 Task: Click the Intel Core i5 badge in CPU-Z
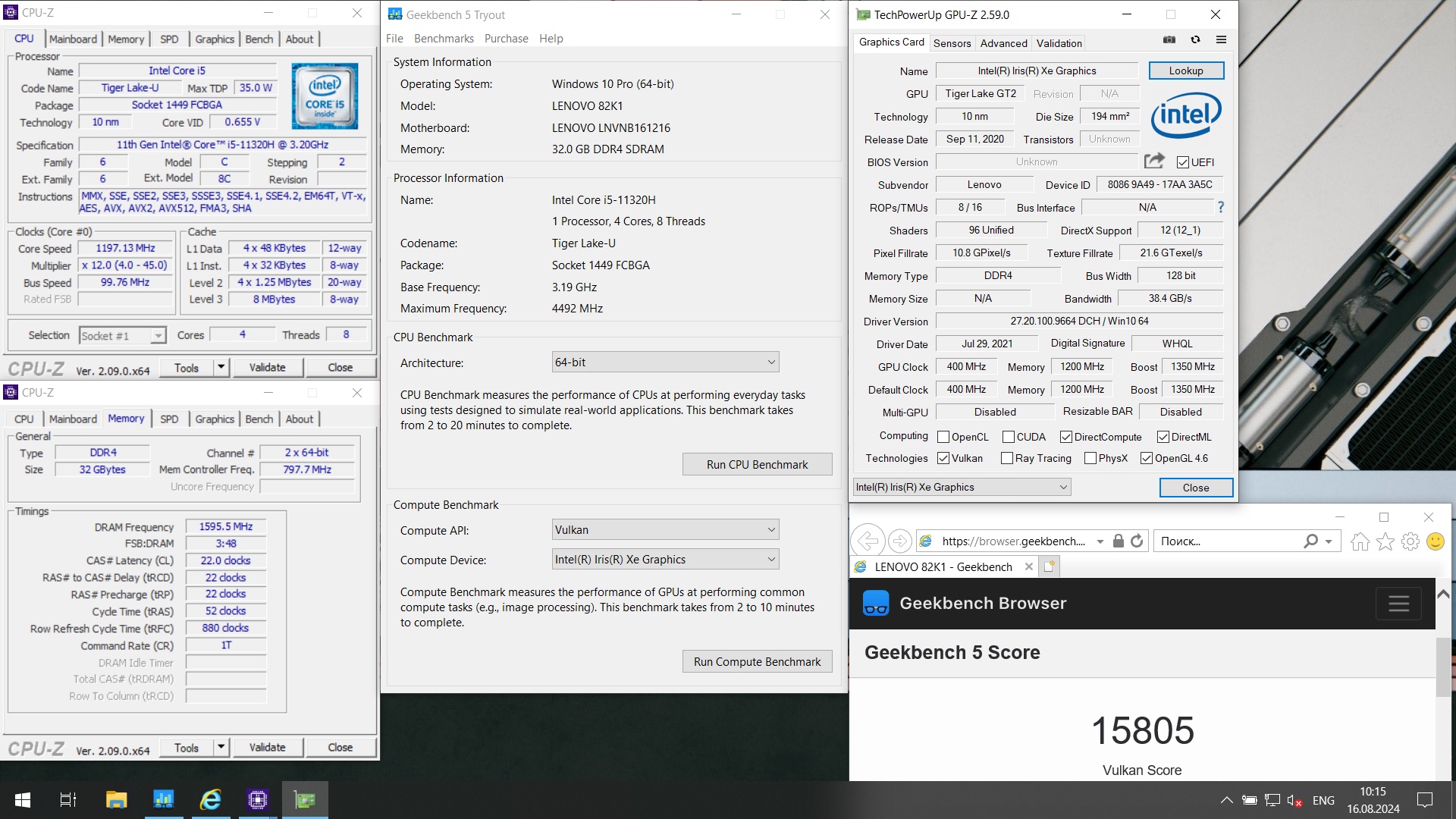tap(325, 96)
